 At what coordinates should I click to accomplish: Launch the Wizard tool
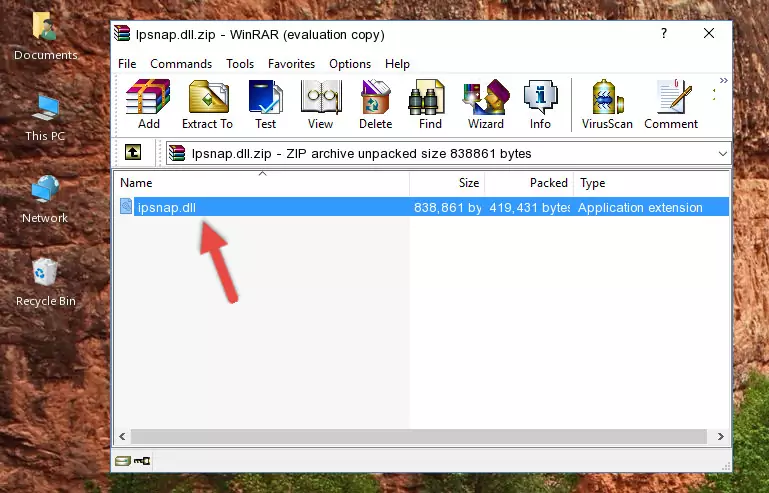486,104
